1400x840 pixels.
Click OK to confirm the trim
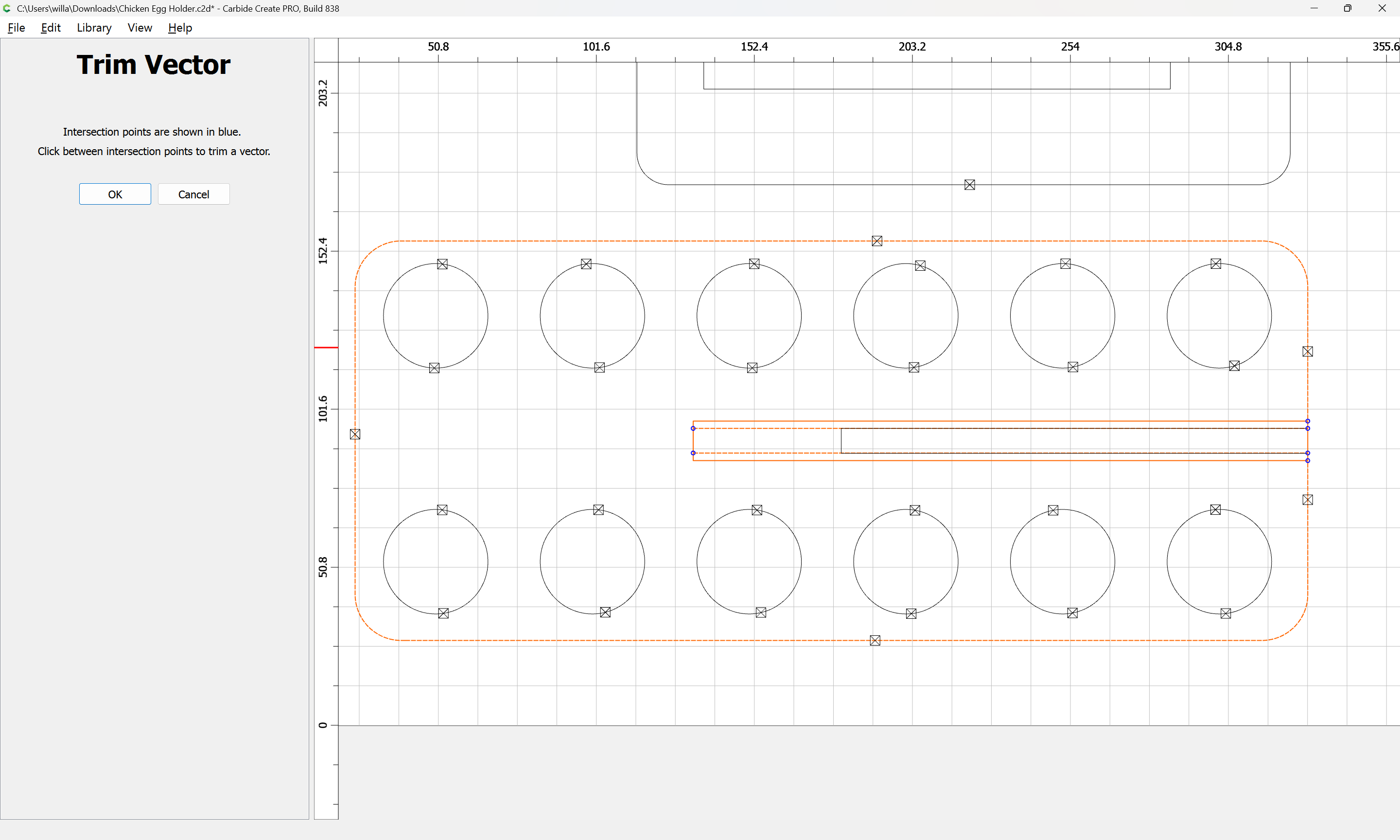tap(115, 194)
